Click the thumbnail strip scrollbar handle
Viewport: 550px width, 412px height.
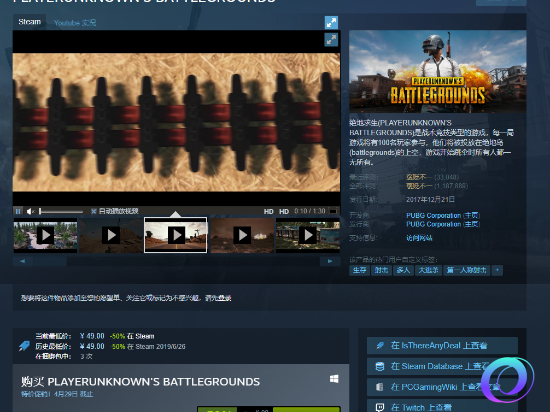click(x=50, y=261)
